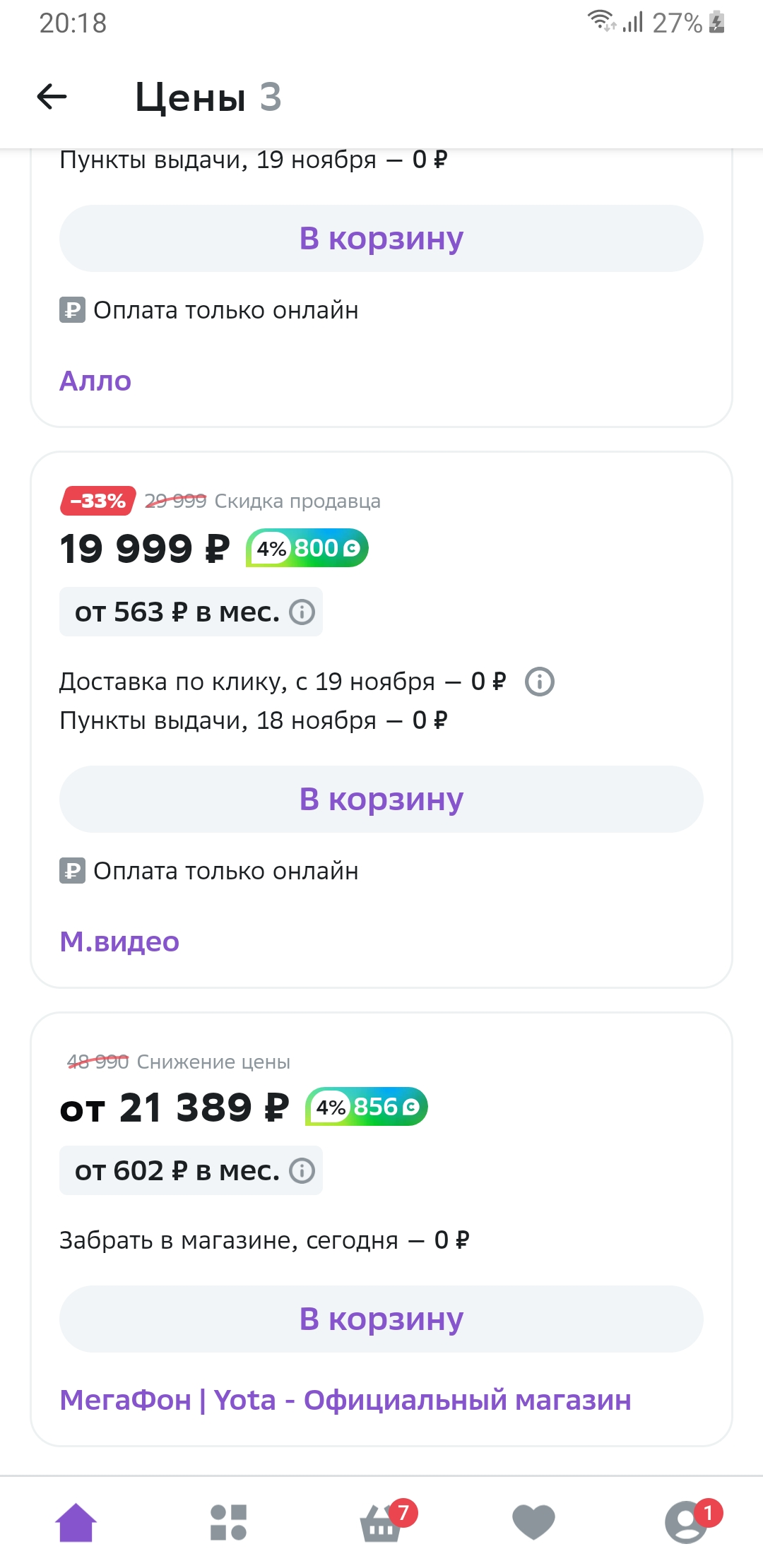
Task: Tap the 4% 800 cashback badge
Action: pyautogui.click(x=307, y=548)
